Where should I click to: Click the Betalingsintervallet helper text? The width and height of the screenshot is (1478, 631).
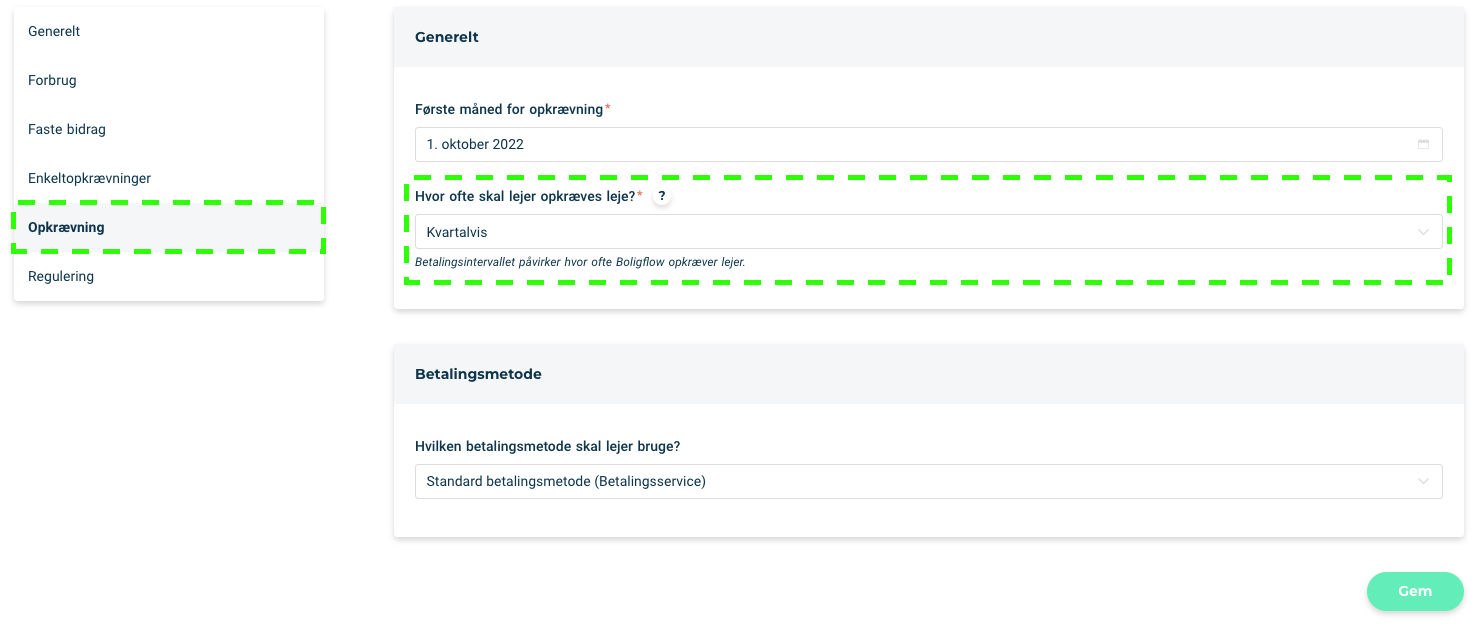pyautogui.click(x=580, y=262)
